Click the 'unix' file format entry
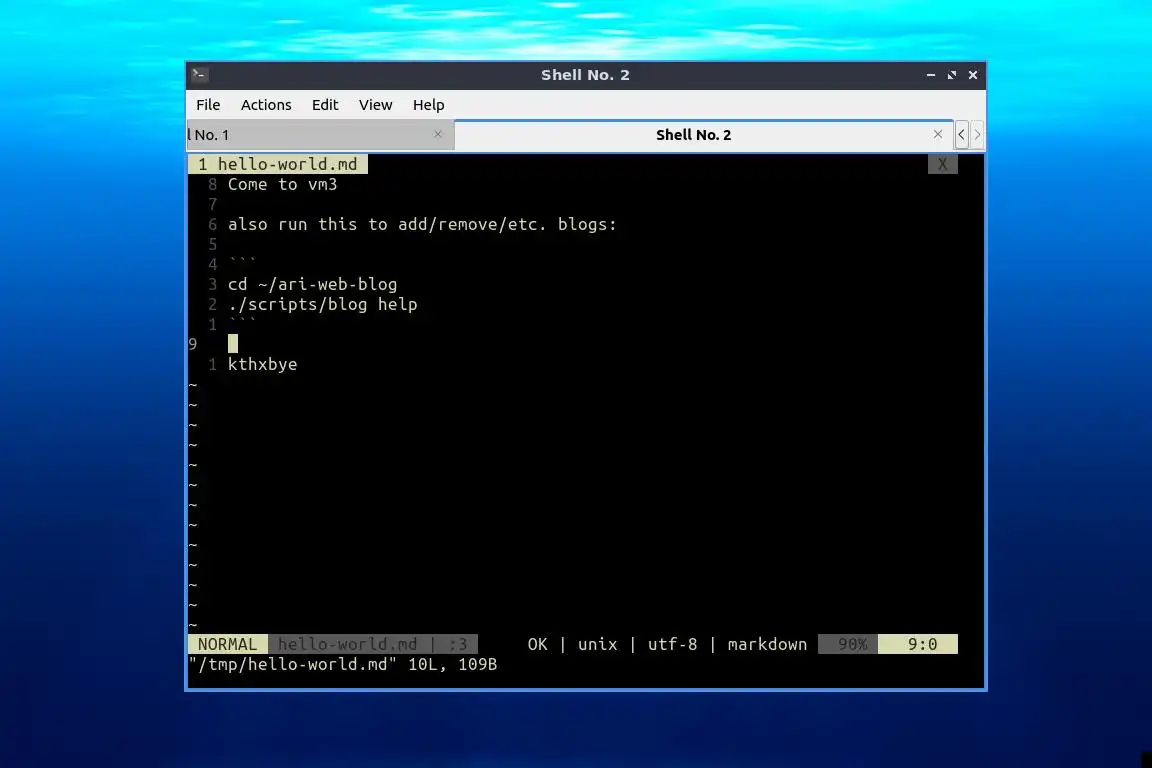The height and width of the screenshot is (768, 1152). pos(597,645)
